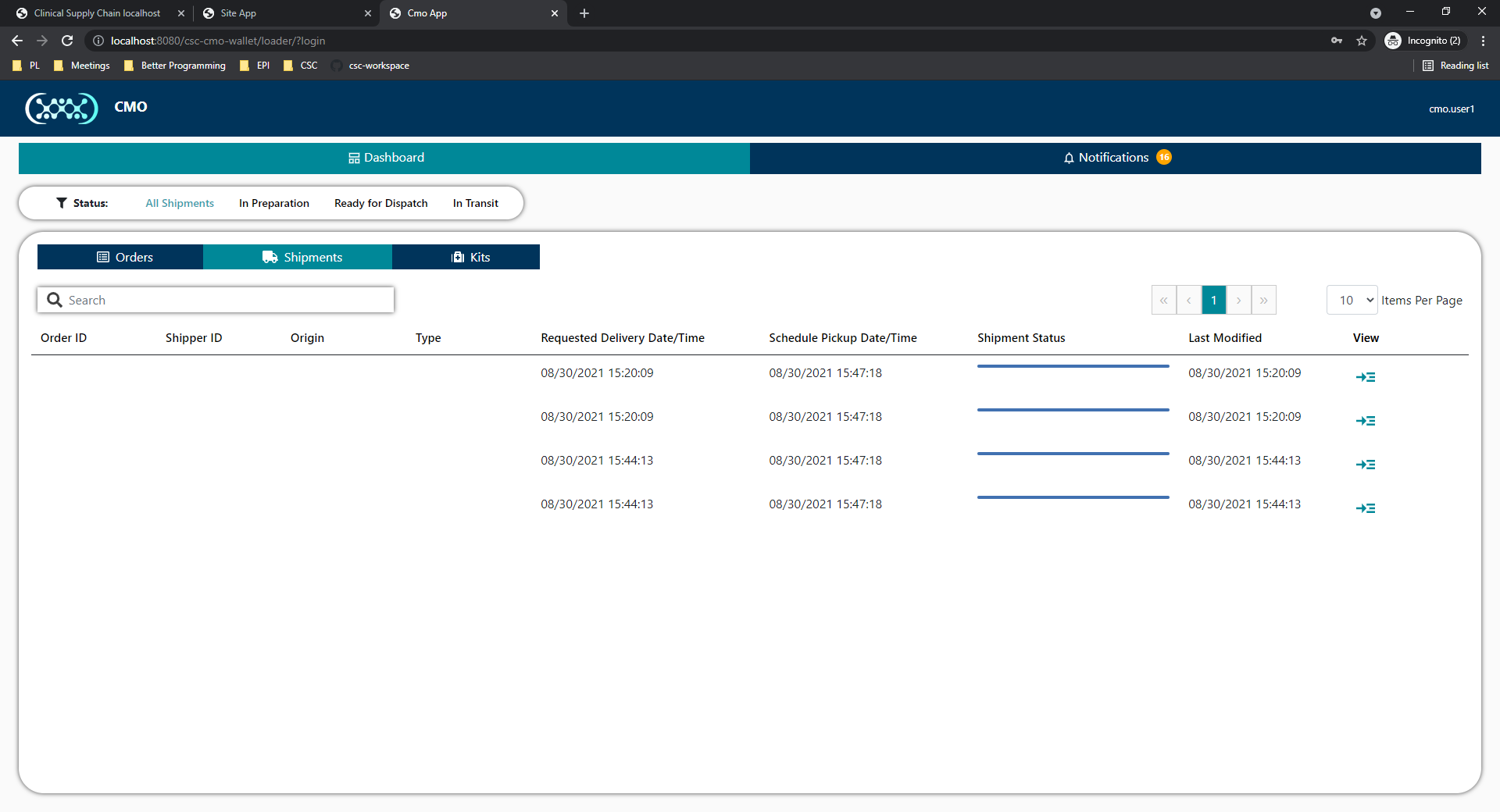Click the first row's shipment status bar
The height and width of the screenshot is (812, 1500).
1073,367
